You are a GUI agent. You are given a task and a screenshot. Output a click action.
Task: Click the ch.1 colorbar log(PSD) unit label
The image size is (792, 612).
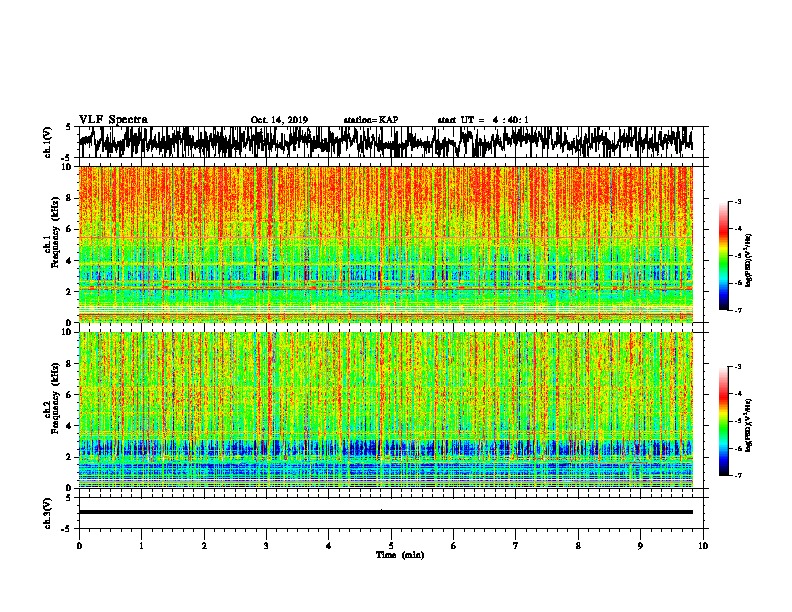click(x=749, y=260)
